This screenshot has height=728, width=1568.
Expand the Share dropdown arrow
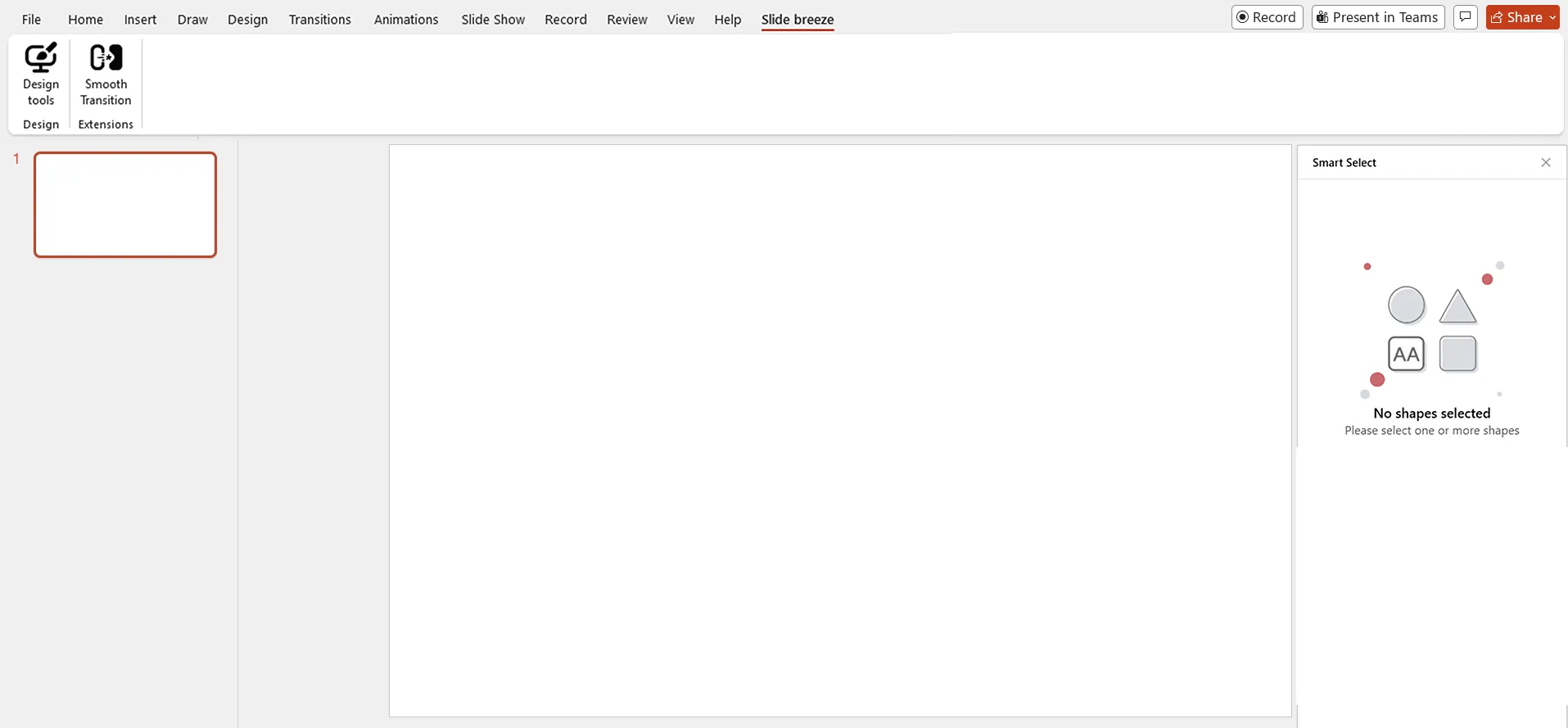pyautogui.click(x=1552, y=17)
